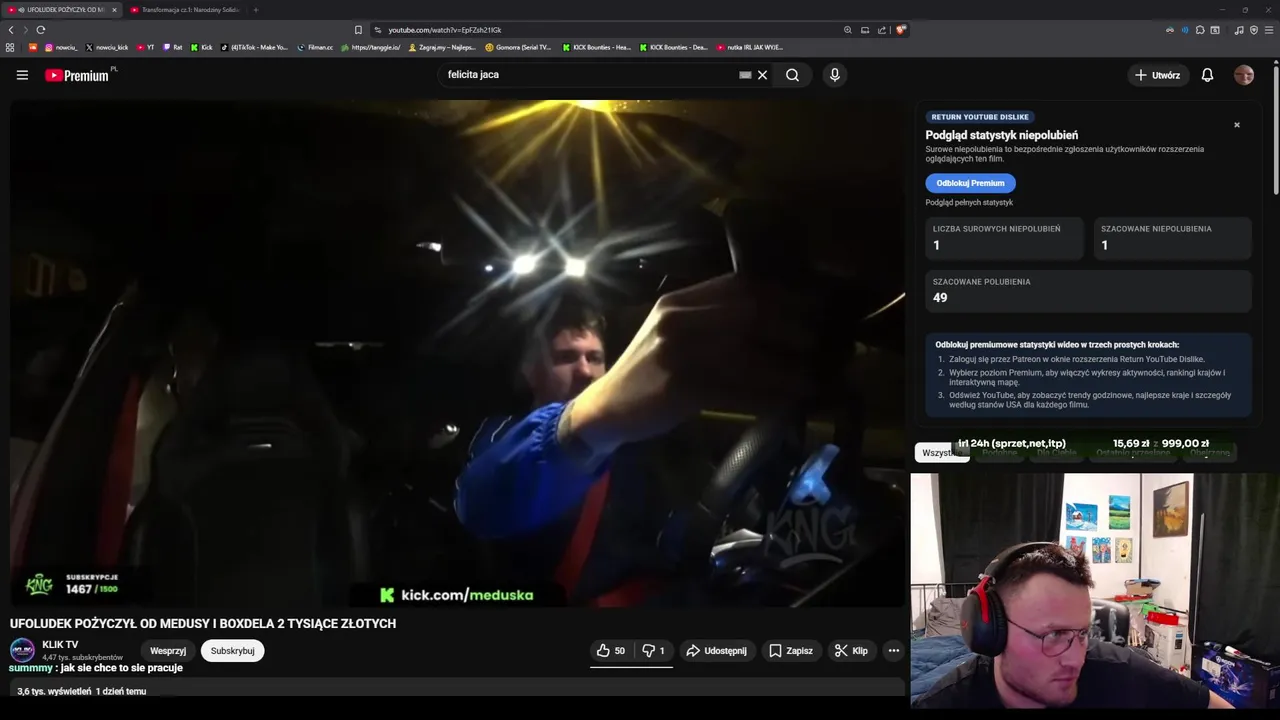Subscribe with the Subskrybuj button

[x=232, y=651]
